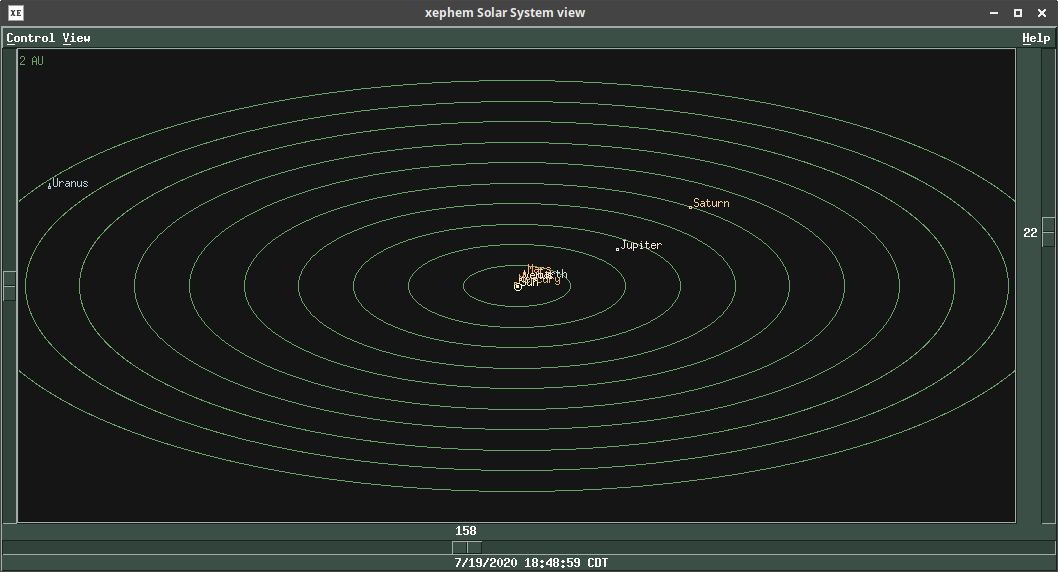Click the date and time status text
Image resolution: width=1058 pixels, height=572 pixels.
[x=531, y=563]
